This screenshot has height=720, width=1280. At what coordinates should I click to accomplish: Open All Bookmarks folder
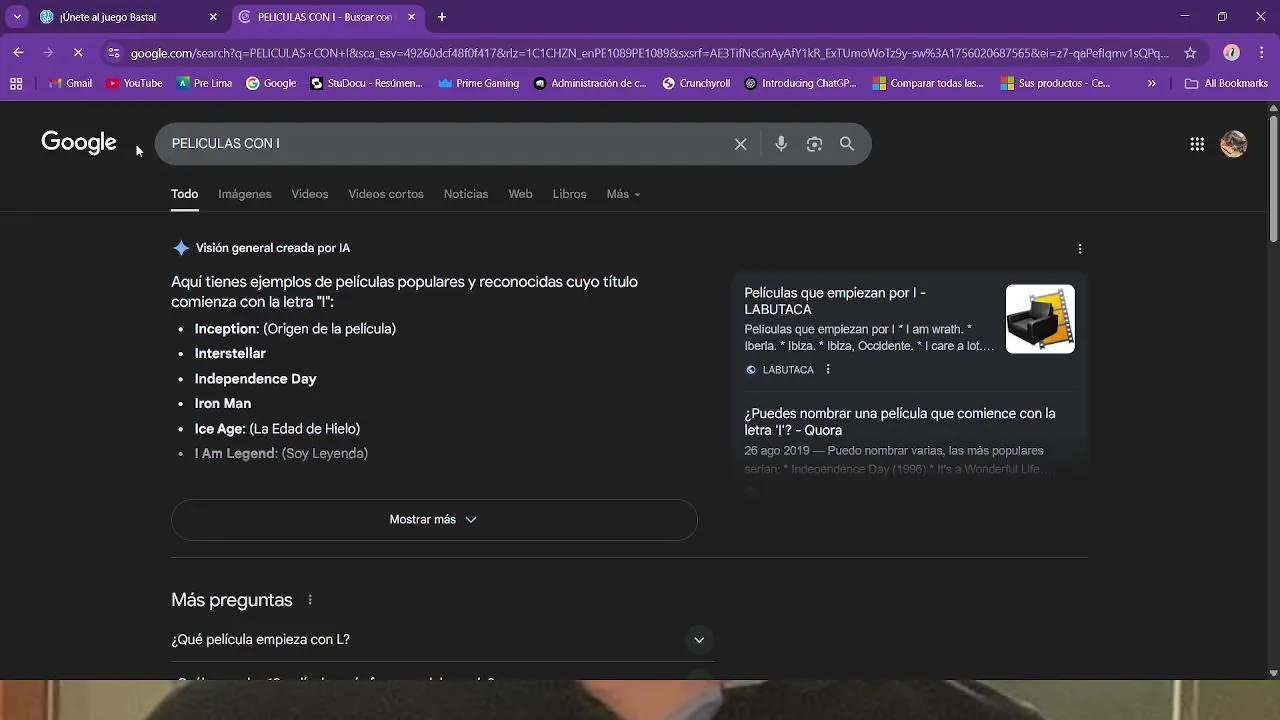[x=1226, y=83]
